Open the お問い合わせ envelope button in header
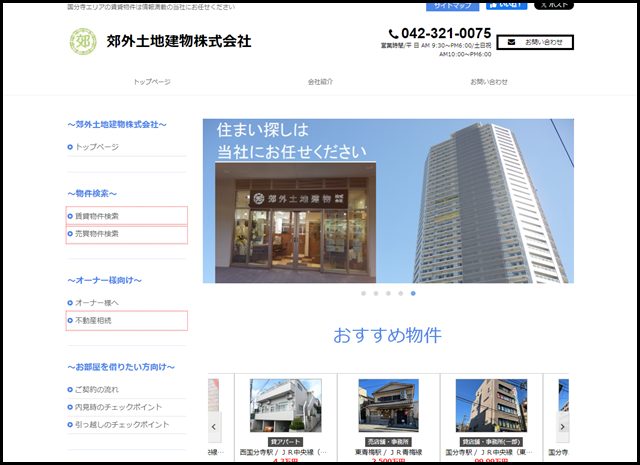 click(x=535, y=42)
